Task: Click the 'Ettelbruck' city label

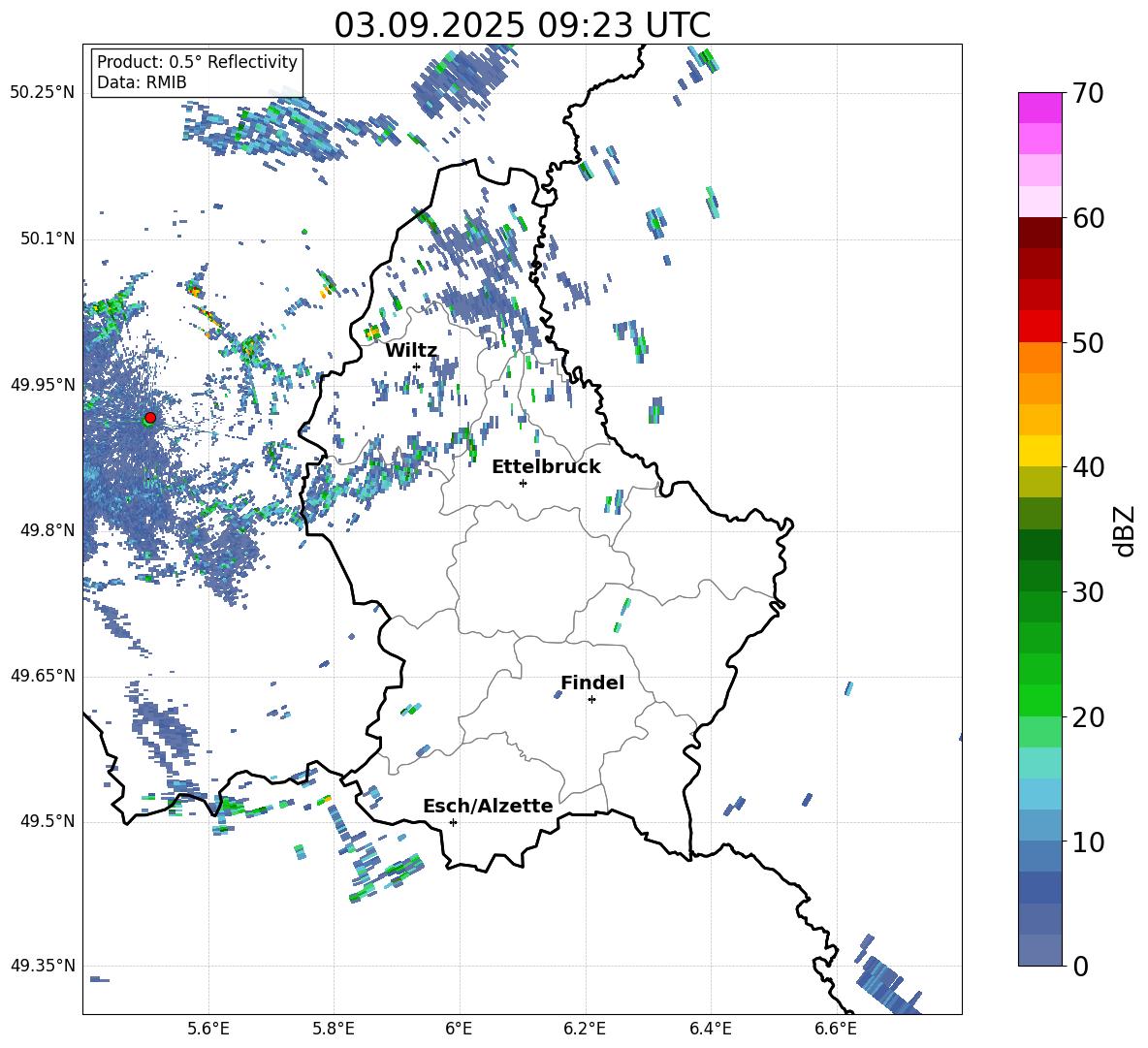Action: point(546,467)
